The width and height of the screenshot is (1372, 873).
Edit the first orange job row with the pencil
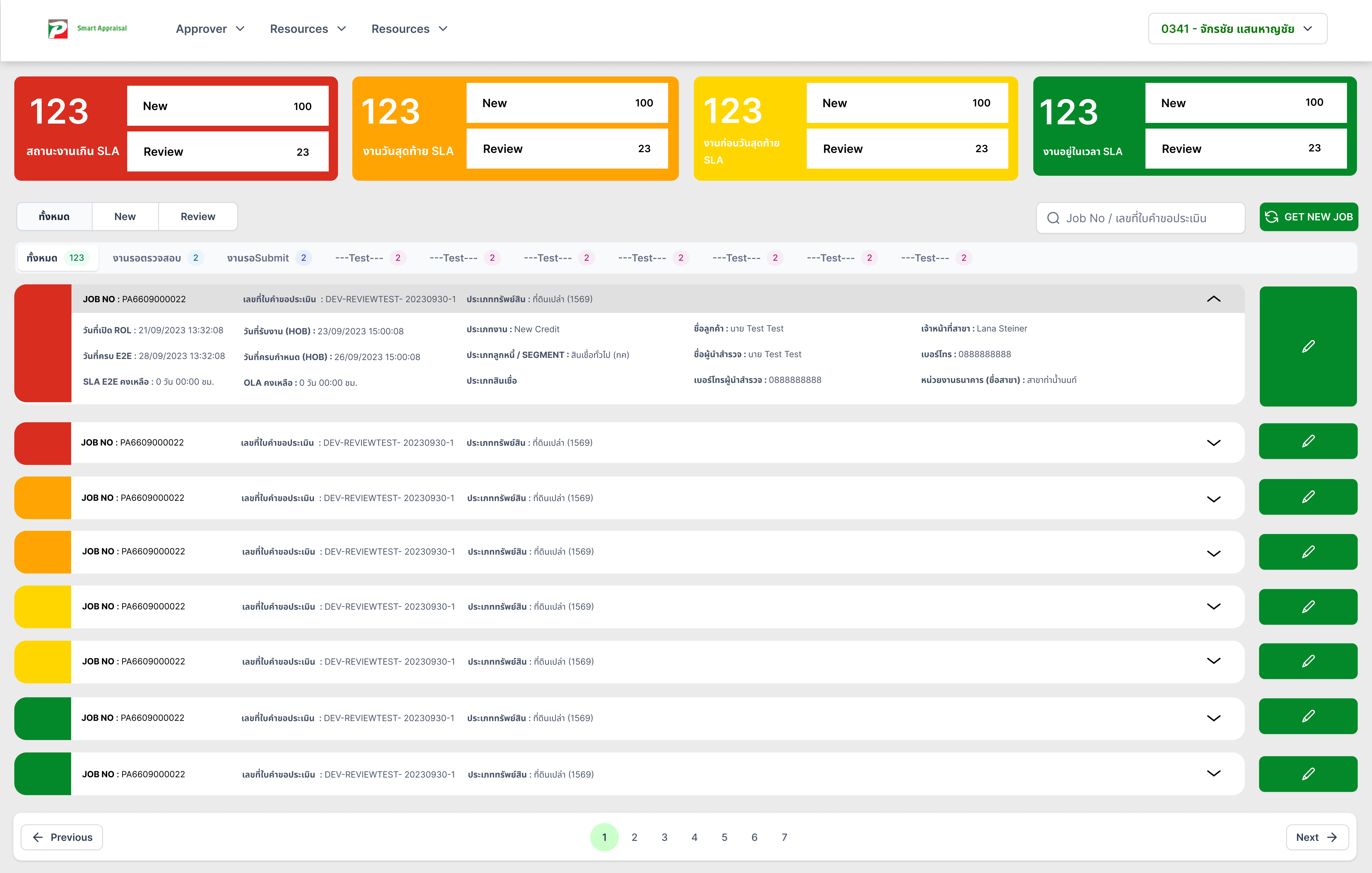coord(1308,497)
